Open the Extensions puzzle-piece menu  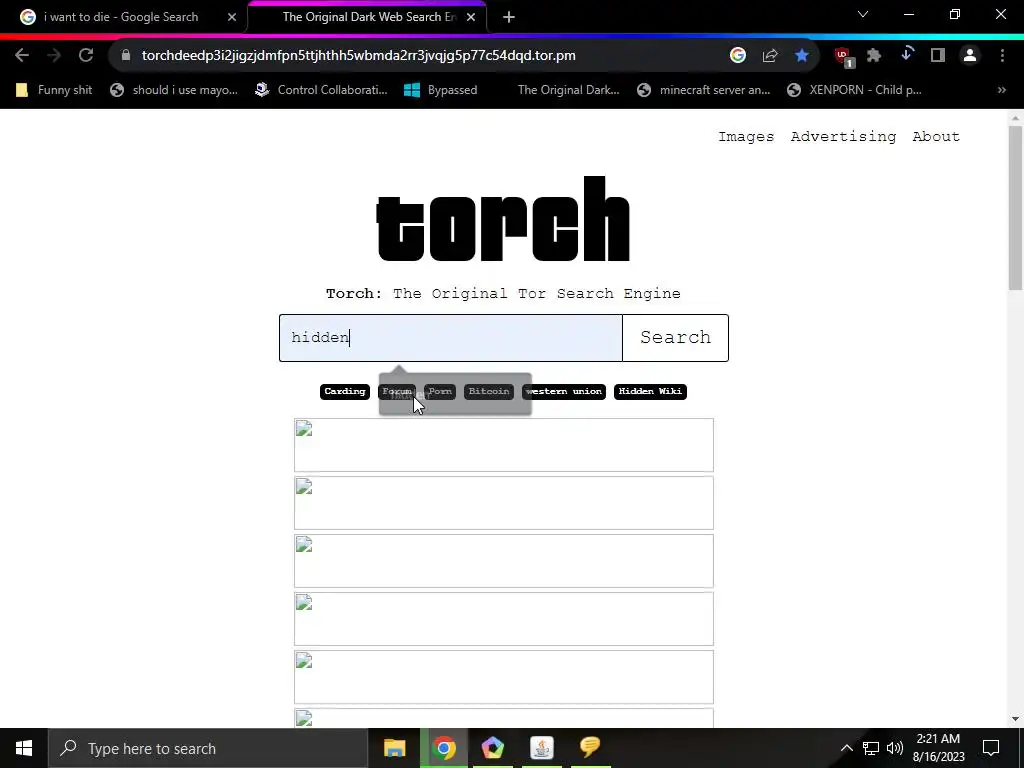pyautogui.click(x=874, y=56)
